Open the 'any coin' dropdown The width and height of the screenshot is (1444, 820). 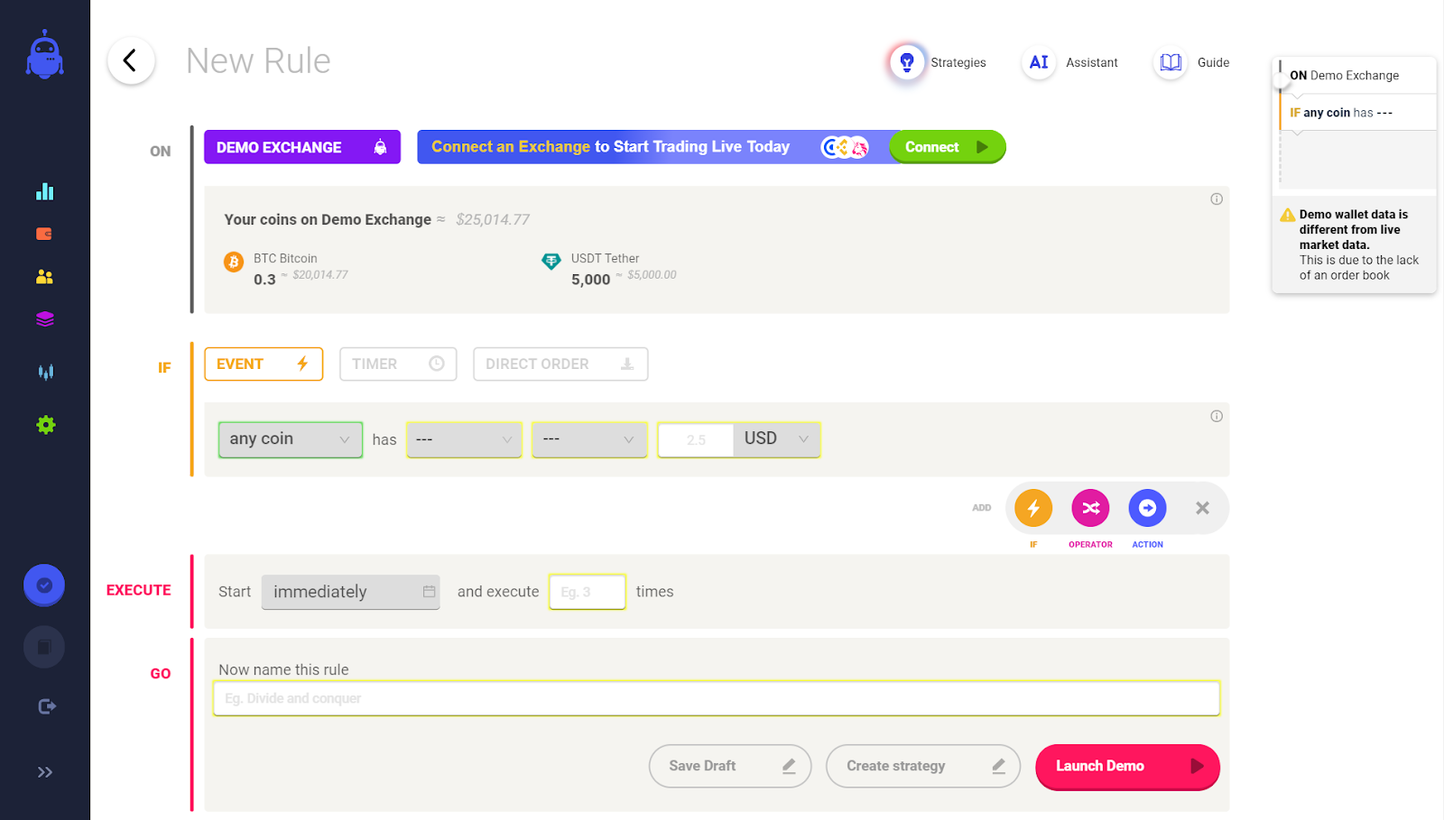point(290,439)
